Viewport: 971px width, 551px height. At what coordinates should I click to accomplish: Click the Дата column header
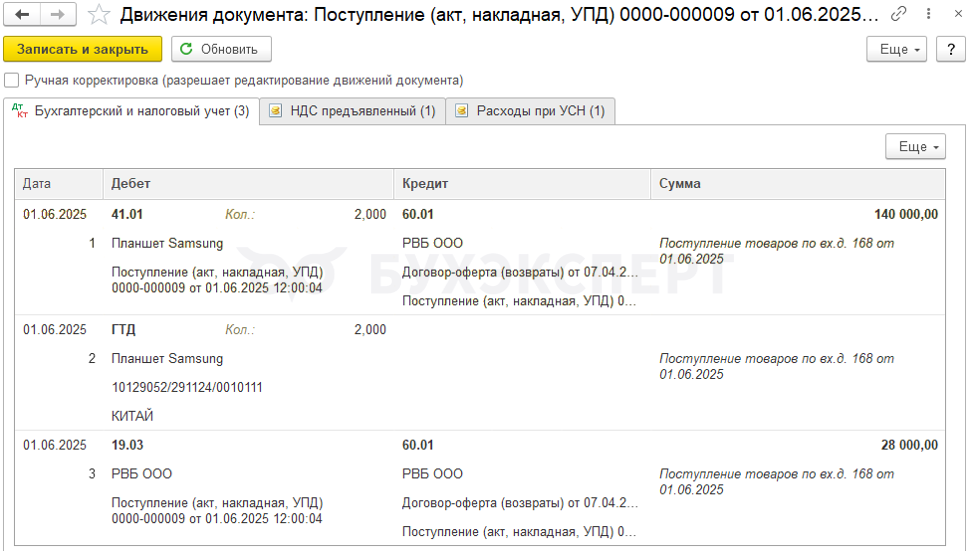[59, 184]
